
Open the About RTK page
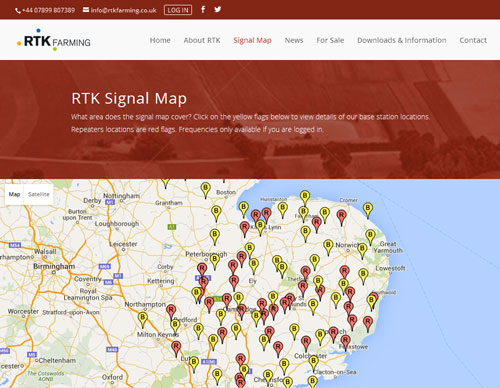click(x=202, y=40)
